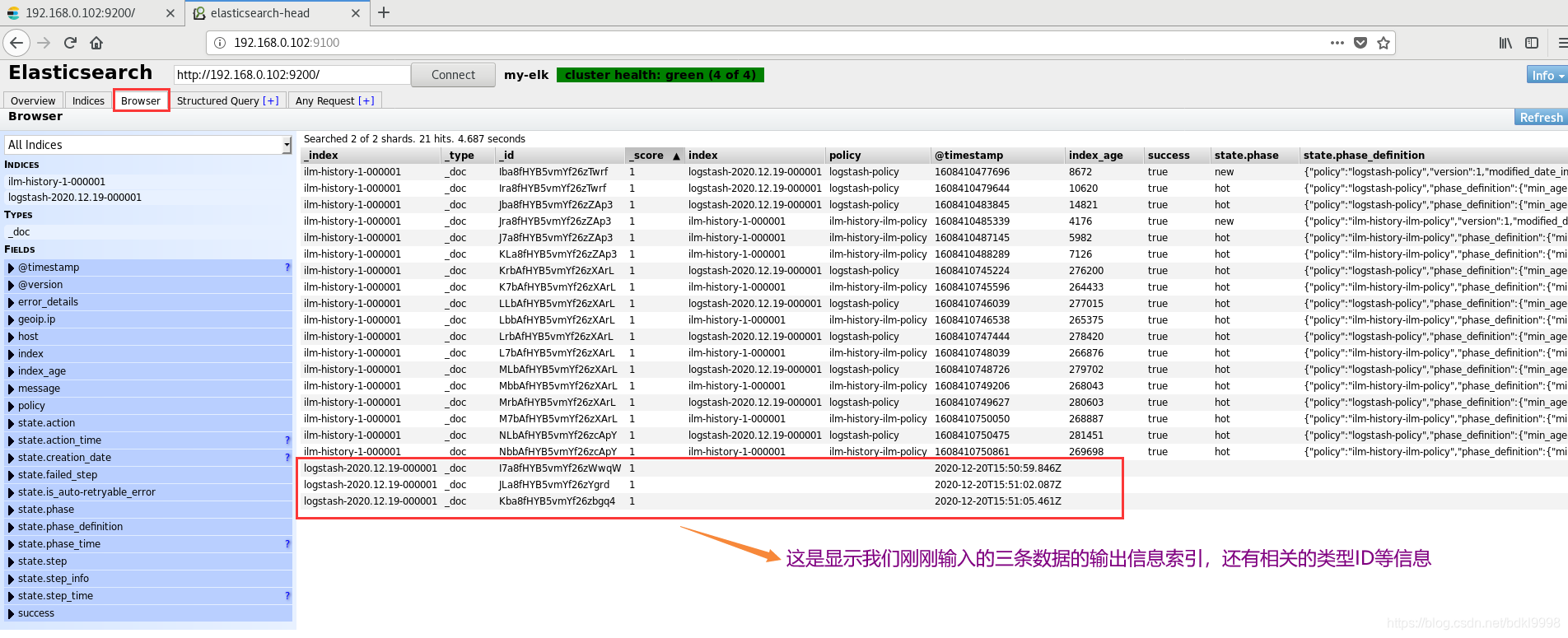
Task: Sort results by the _index column header
Action: coord(371,156)
